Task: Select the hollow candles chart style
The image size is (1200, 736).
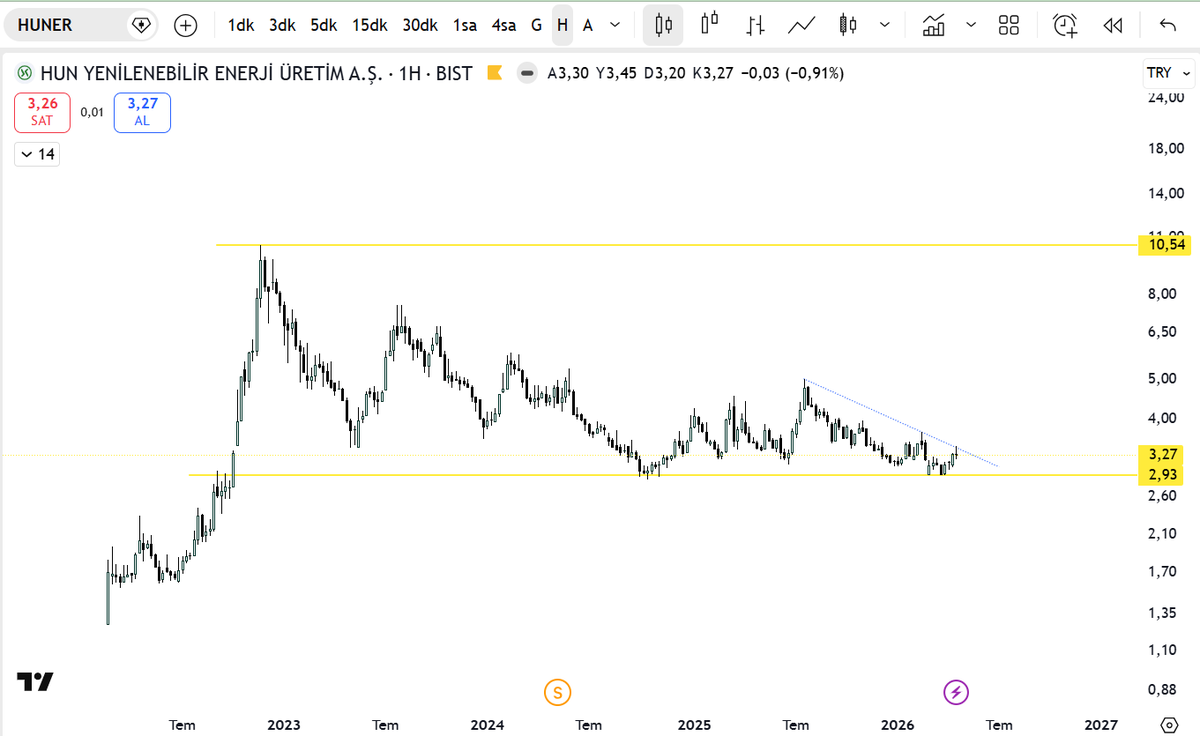Action: (x=711, y=25)
